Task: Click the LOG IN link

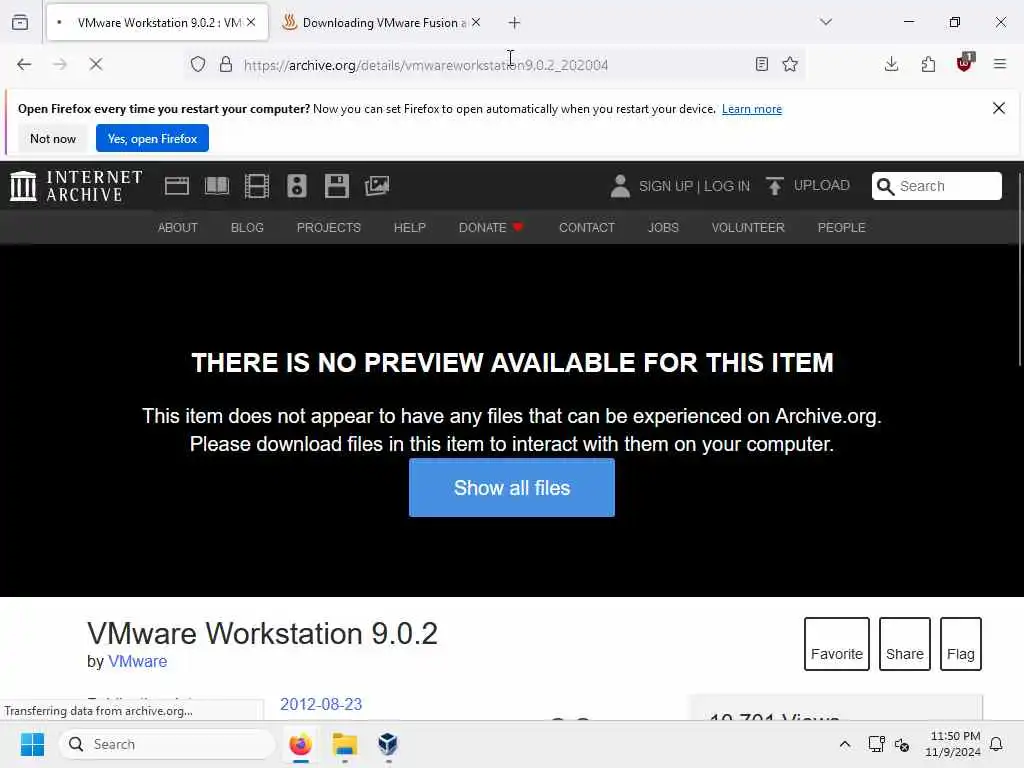Action: point(727,186)
